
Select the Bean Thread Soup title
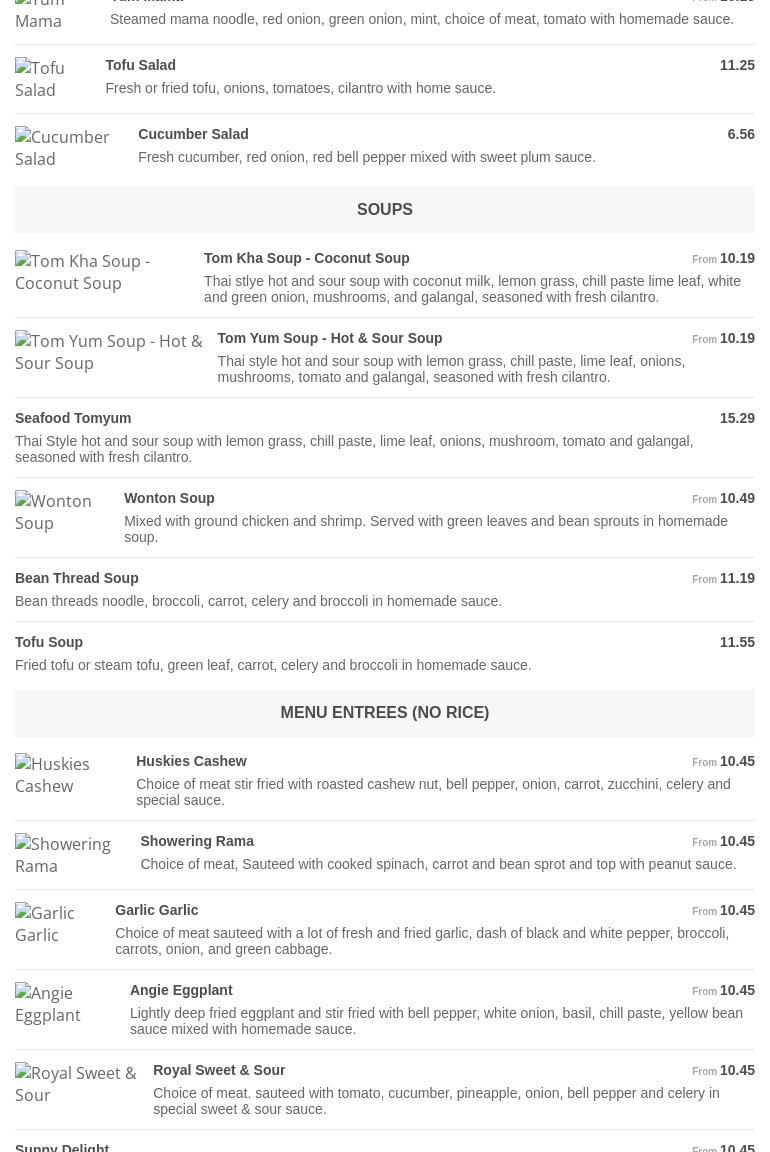point(77,578)
